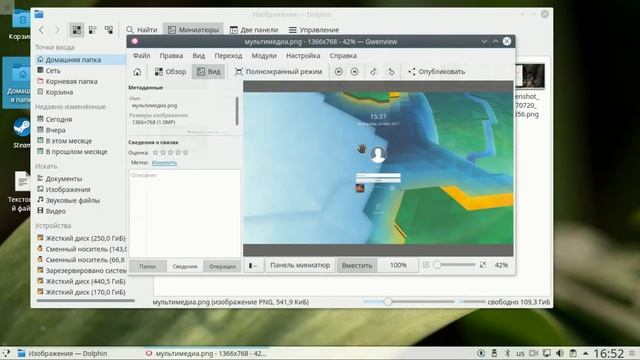Viewport: 640px width, 360px height.
Task: Click the fit-zoom icon beside 42%
Action: 483,265
